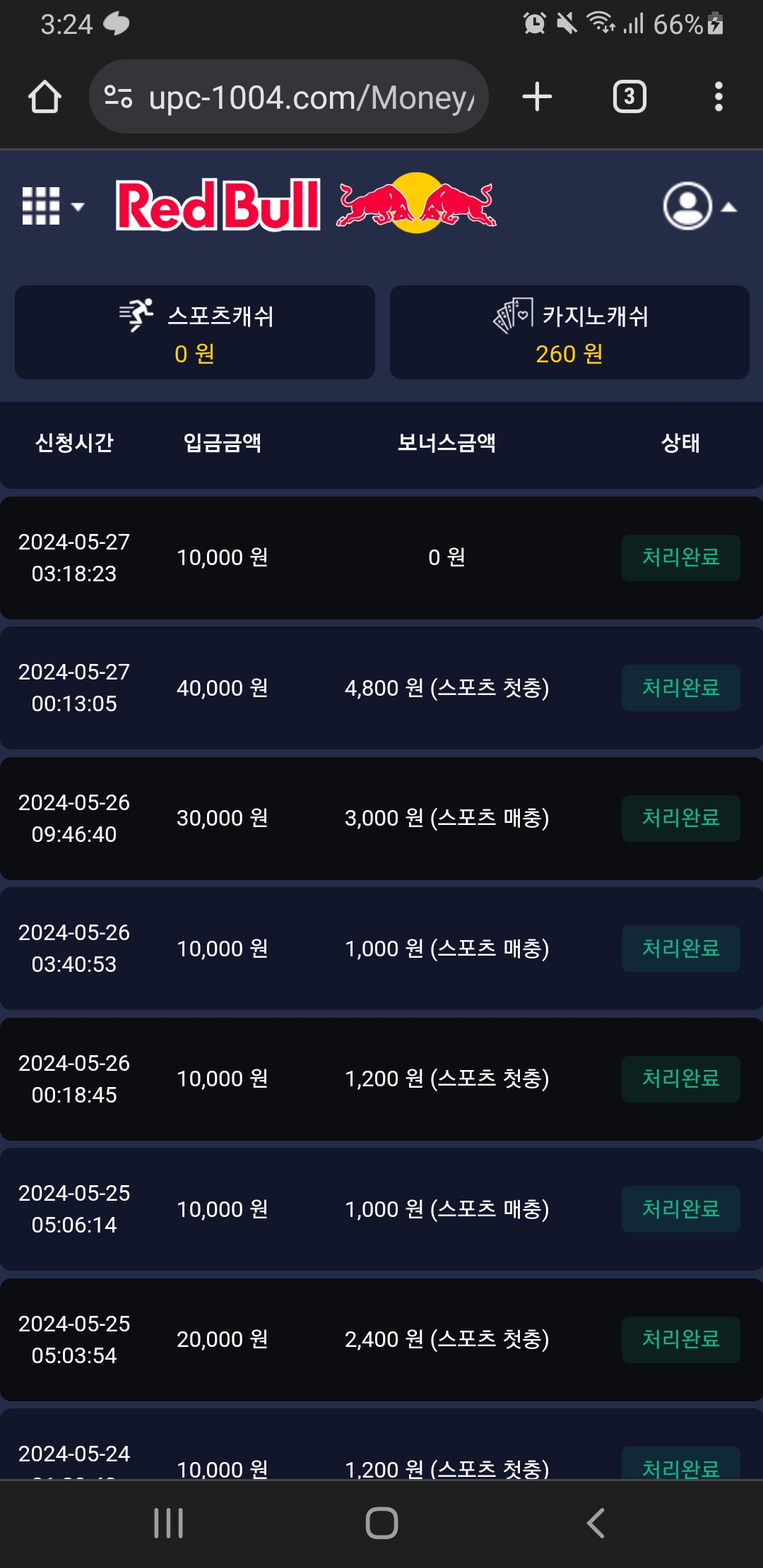Click 처리완료 for the 03:18:23 deposit
This screenshot has width=763, height=1568.
pos(680,558)
